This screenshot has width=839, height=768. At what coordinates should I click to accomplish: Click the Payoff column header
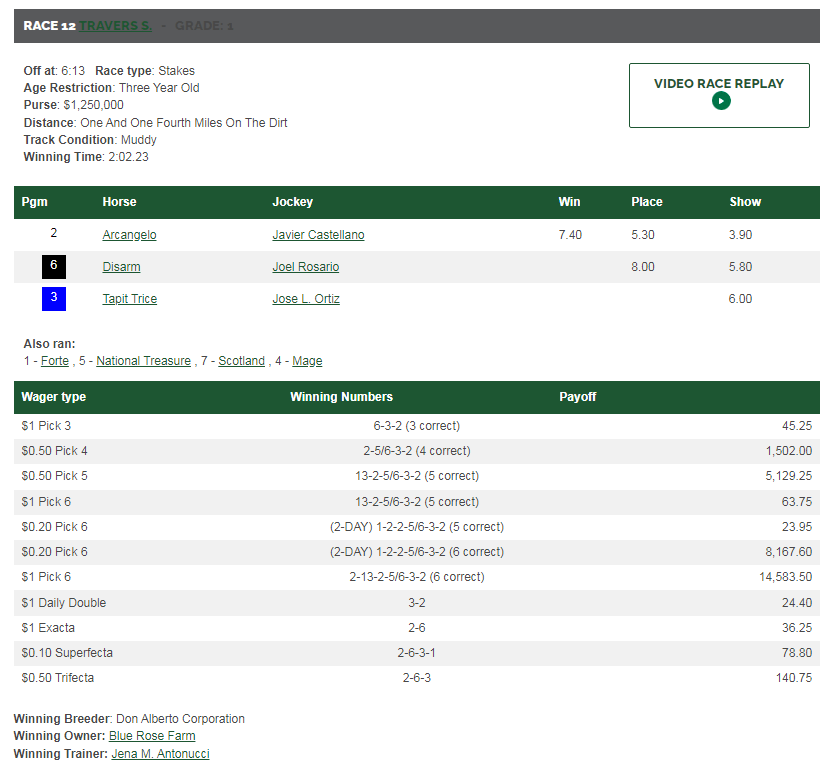(577, 397)
